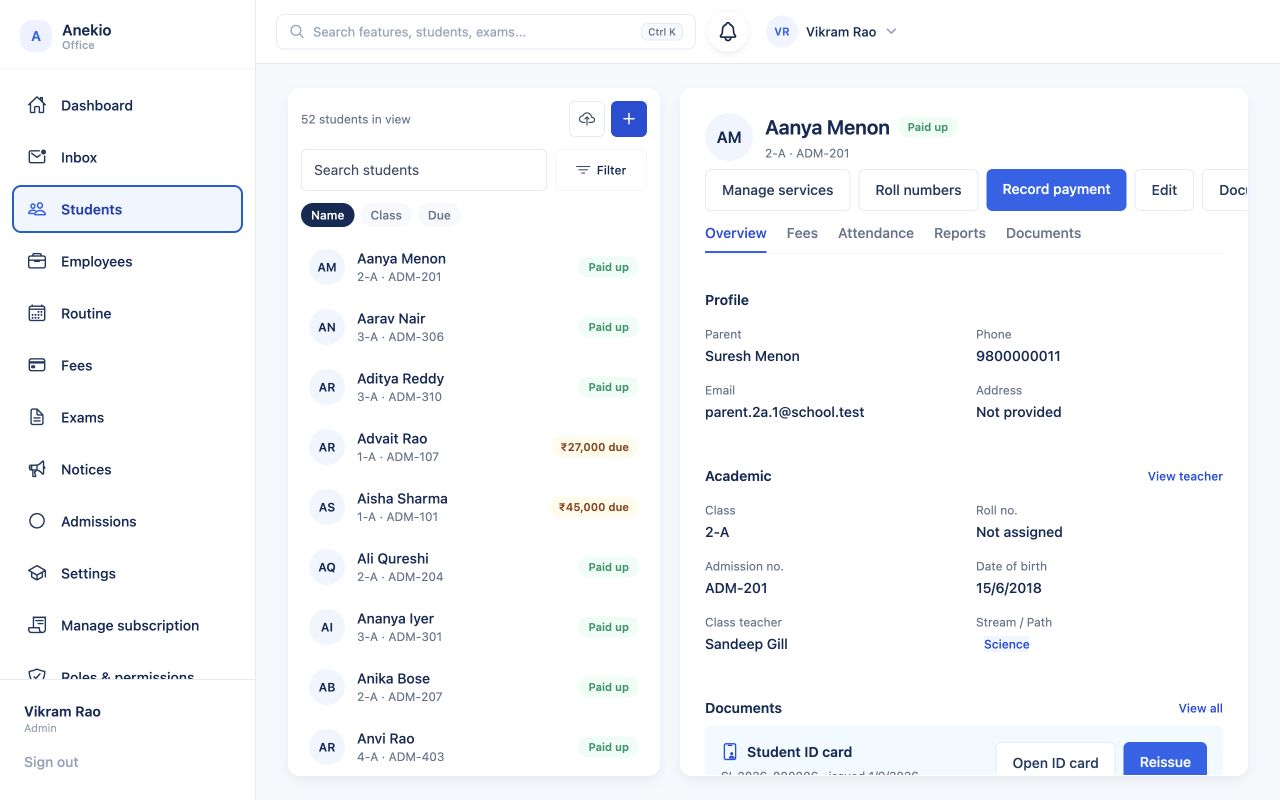Viewport: 1280px width, 800px height.
Task: Switch to the Documents tab
Action: (x=1043, y=233)
